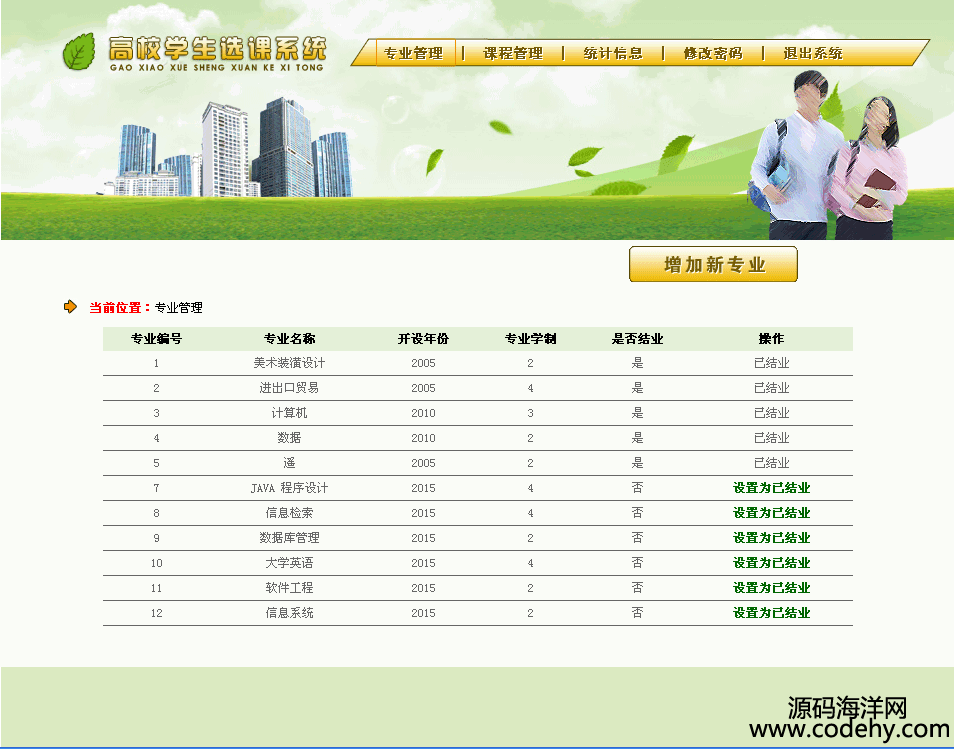Image resolution: width=954 pixels, height=749 pixels.
Task: Click major number 10 cell
Action: point(156,563)
